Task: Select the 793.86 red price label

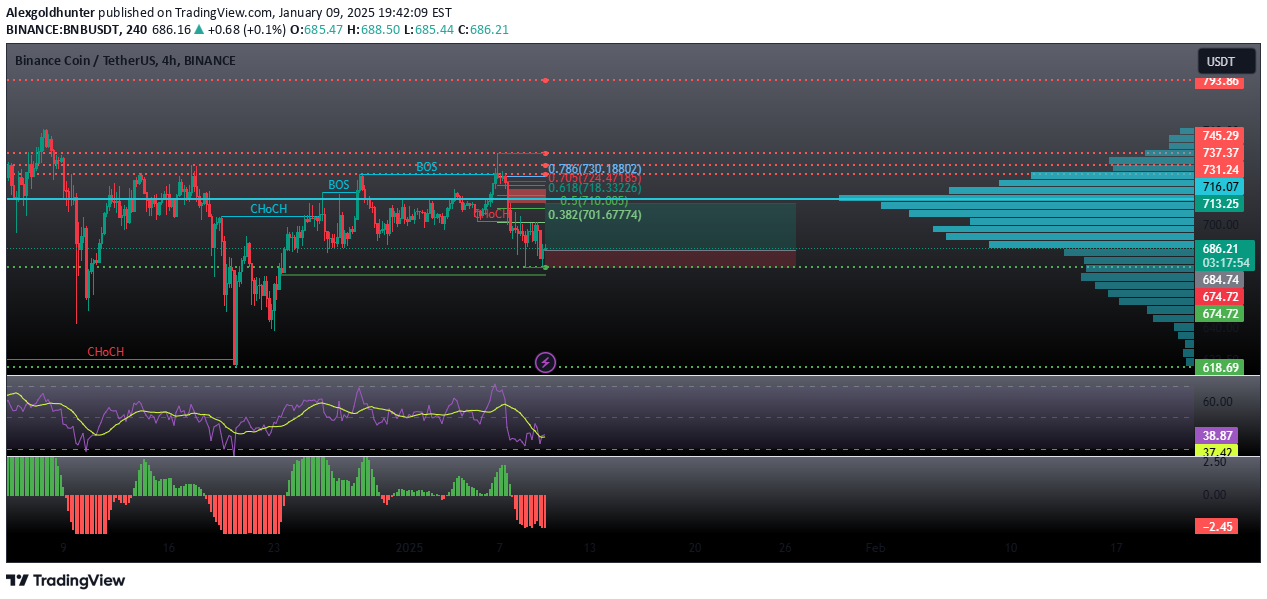Action: coord(1220,81)
